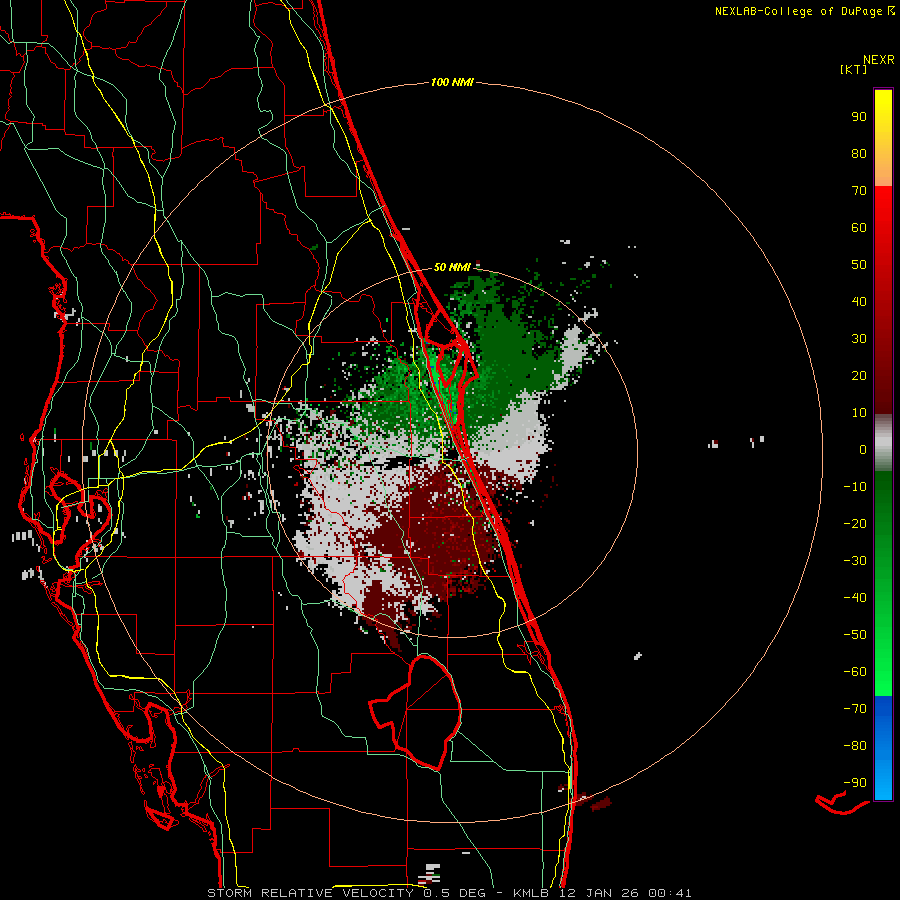Select the -70 value on the velocity scale

[855, 709]
